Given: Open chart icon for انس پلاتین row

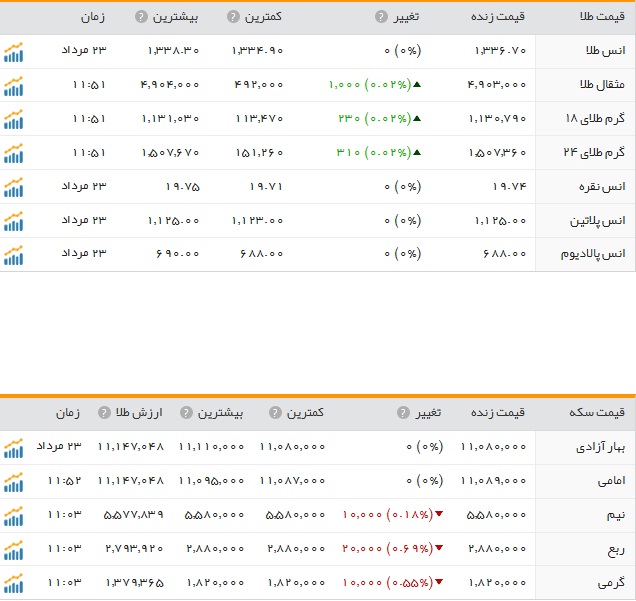Looking at the screenshot, I should pyautogui.click(x=13, y=221).
